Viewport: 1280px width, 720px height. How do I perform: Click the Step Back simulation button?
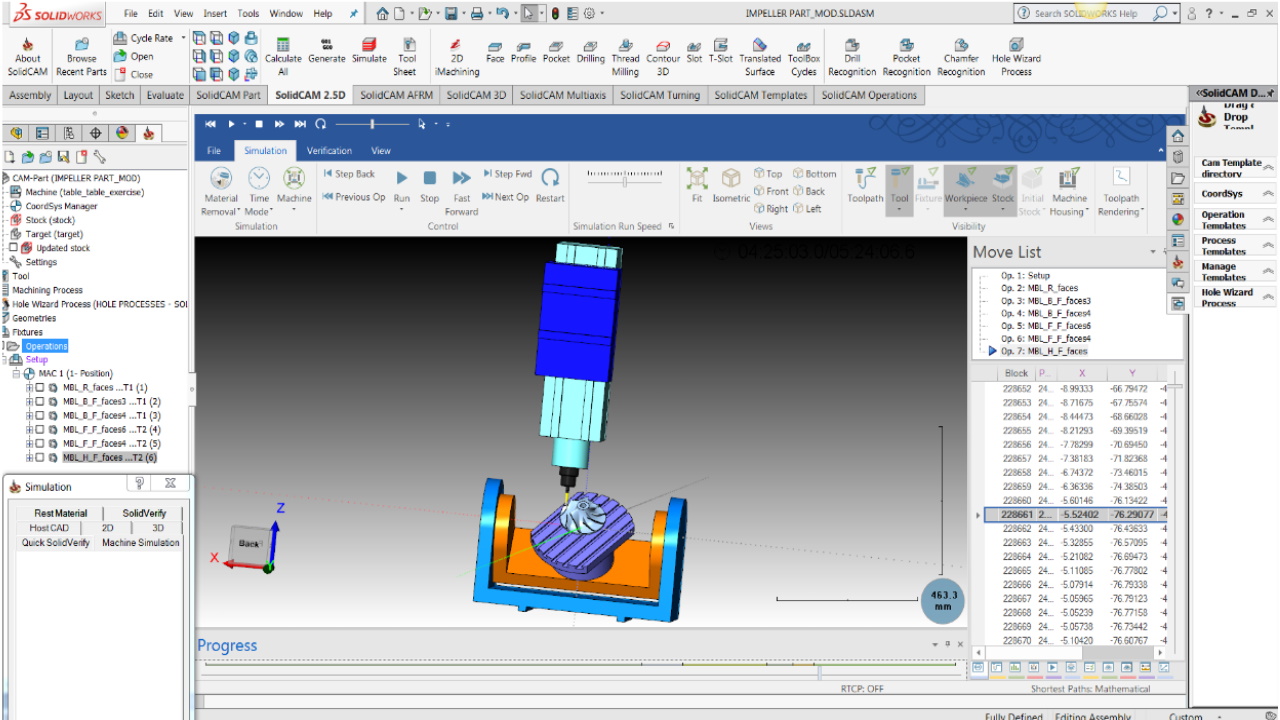[350, 173]
